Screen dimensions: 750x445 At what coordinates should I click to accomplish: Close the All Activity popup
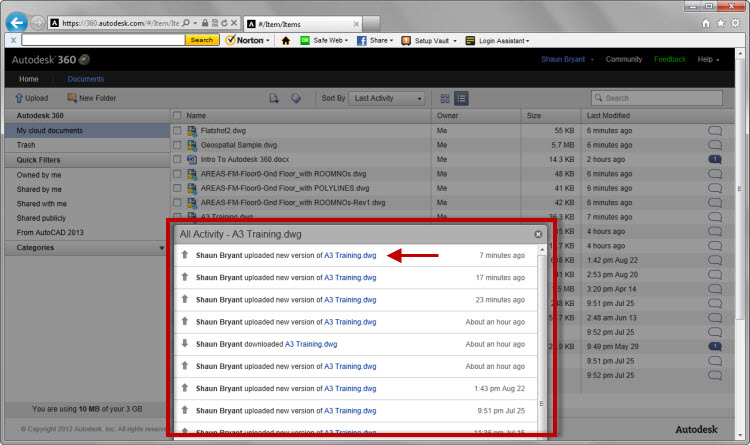click(x=538, y=234)
